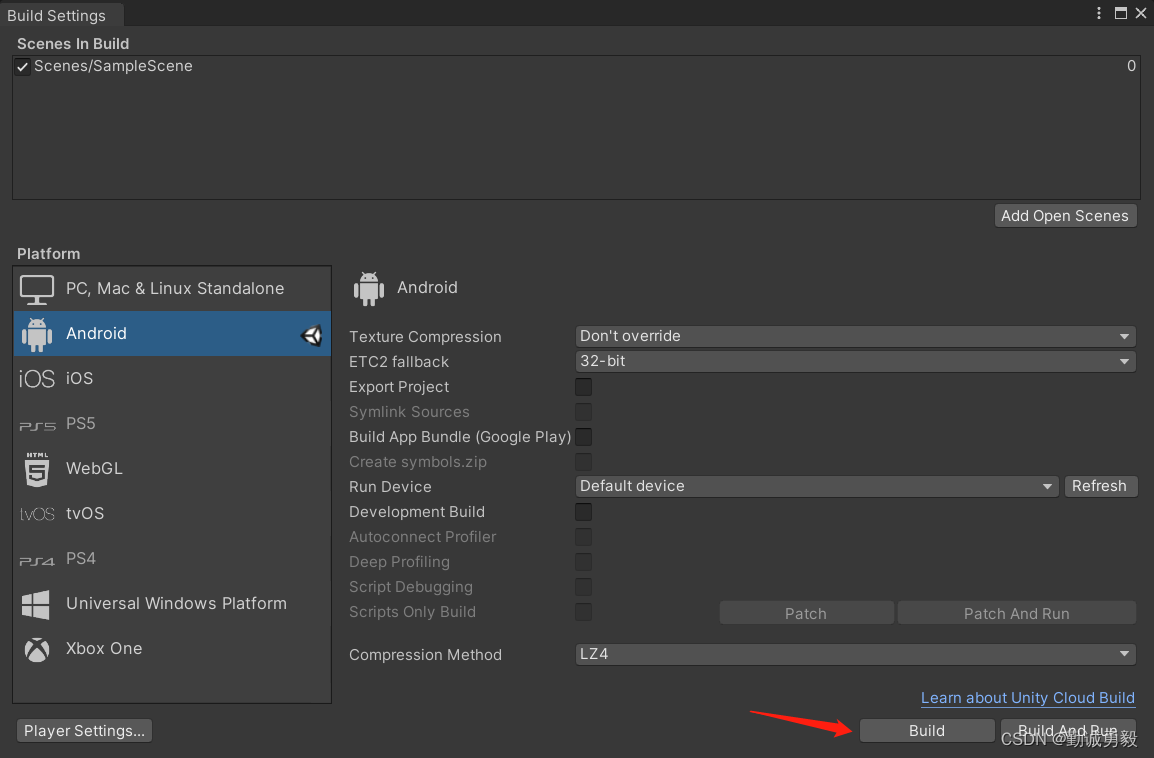
Task: Click the Patch button
Action: tap(806, 613)
